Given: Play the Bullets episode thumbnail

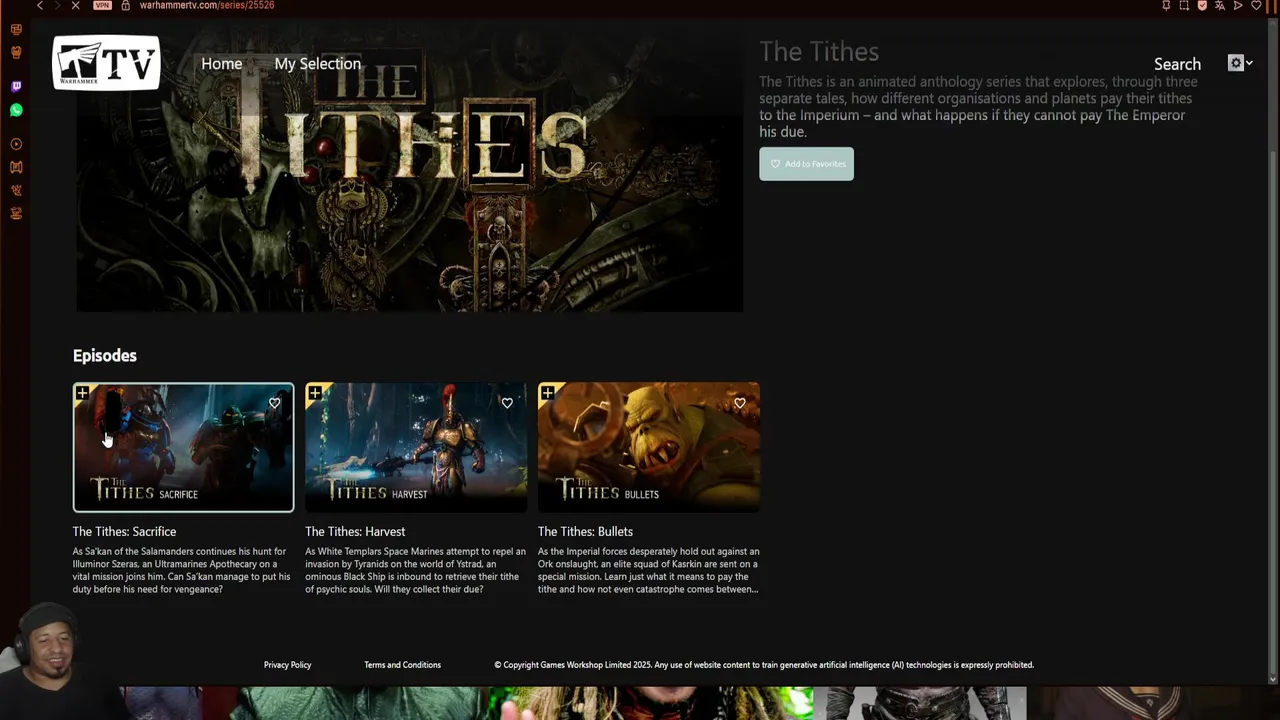Looking at the screenshot, I should pos(649,447).
